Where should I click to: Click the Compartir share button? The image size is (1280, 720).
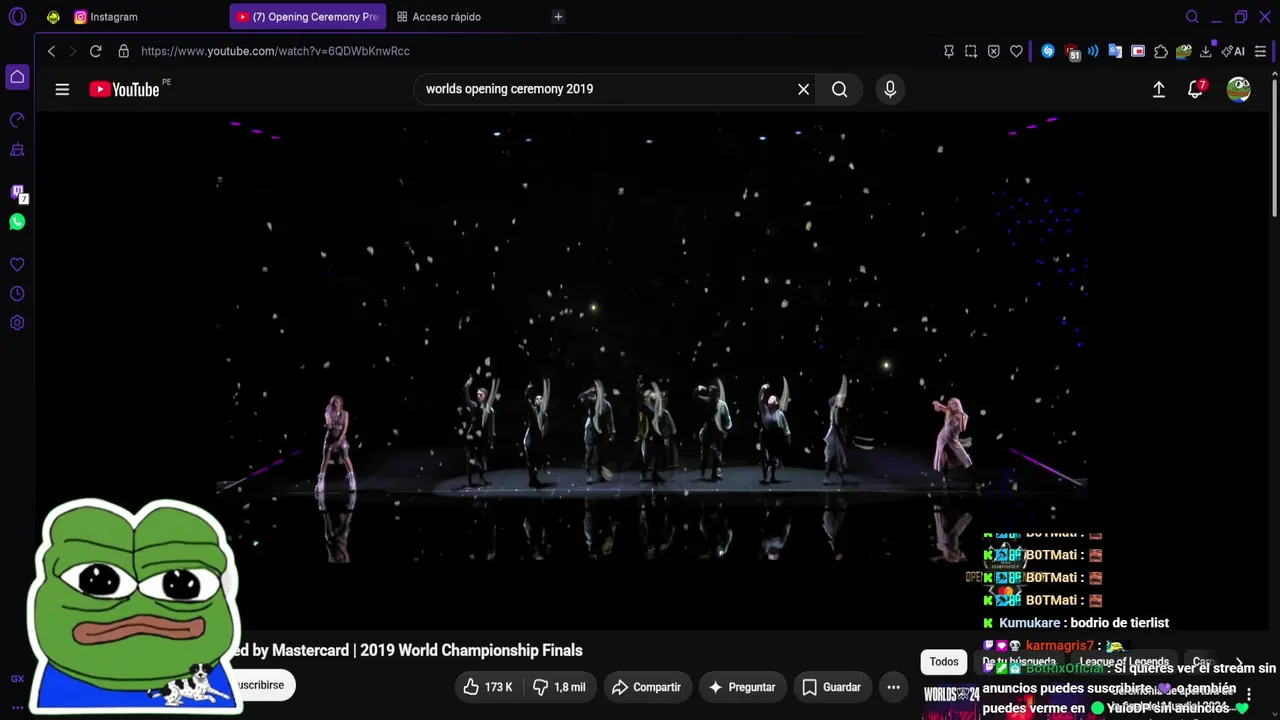(646, 687)
